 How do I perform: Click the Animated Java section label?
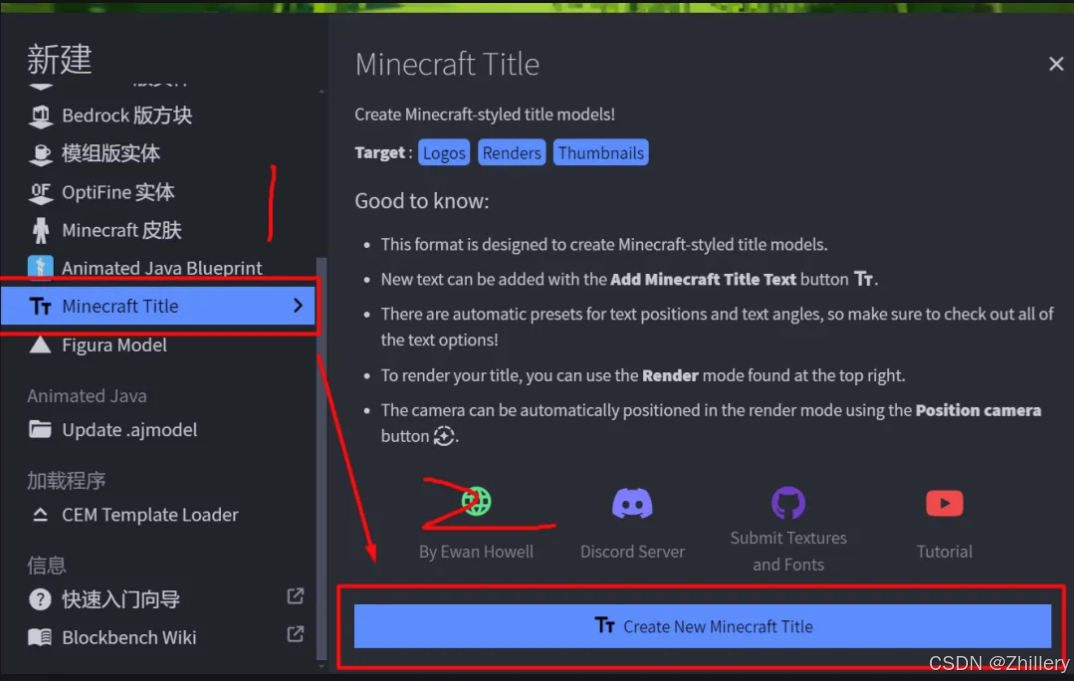tap(87, 396)
